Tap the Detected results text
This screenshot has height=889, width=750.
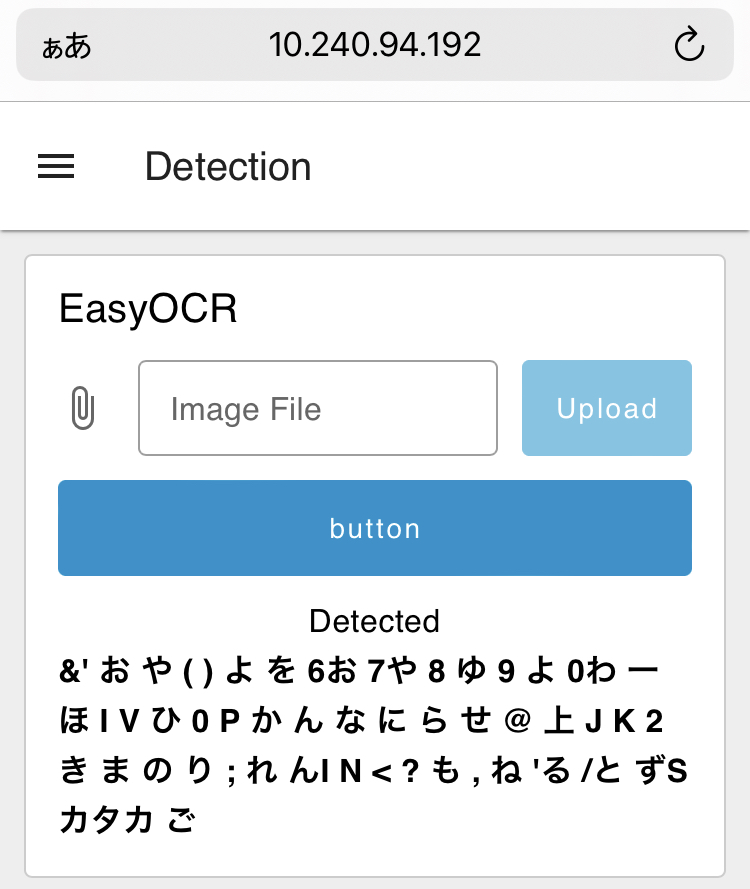point(375,621)
